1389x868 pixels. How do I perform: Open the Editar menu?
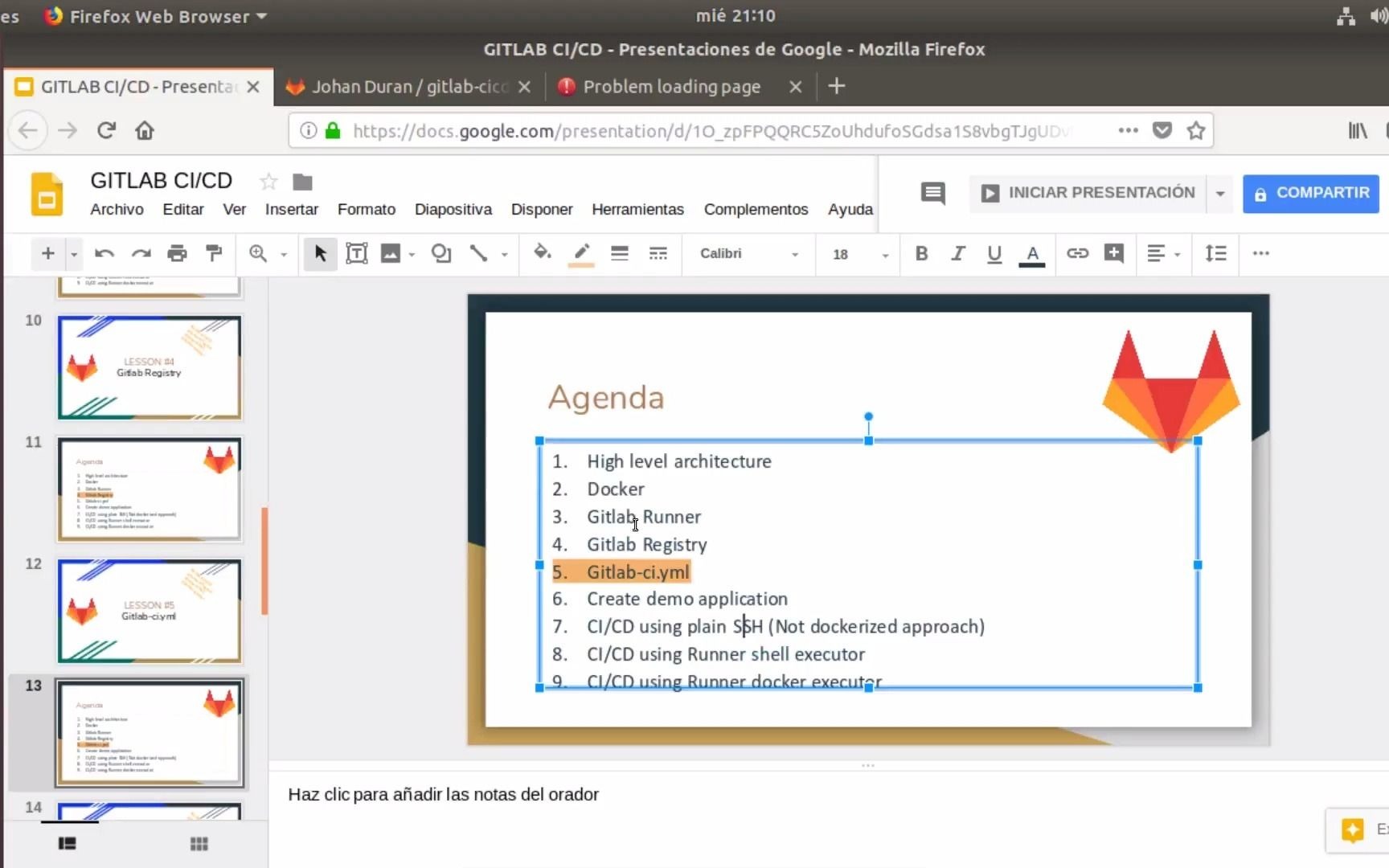tap(183, 209)
